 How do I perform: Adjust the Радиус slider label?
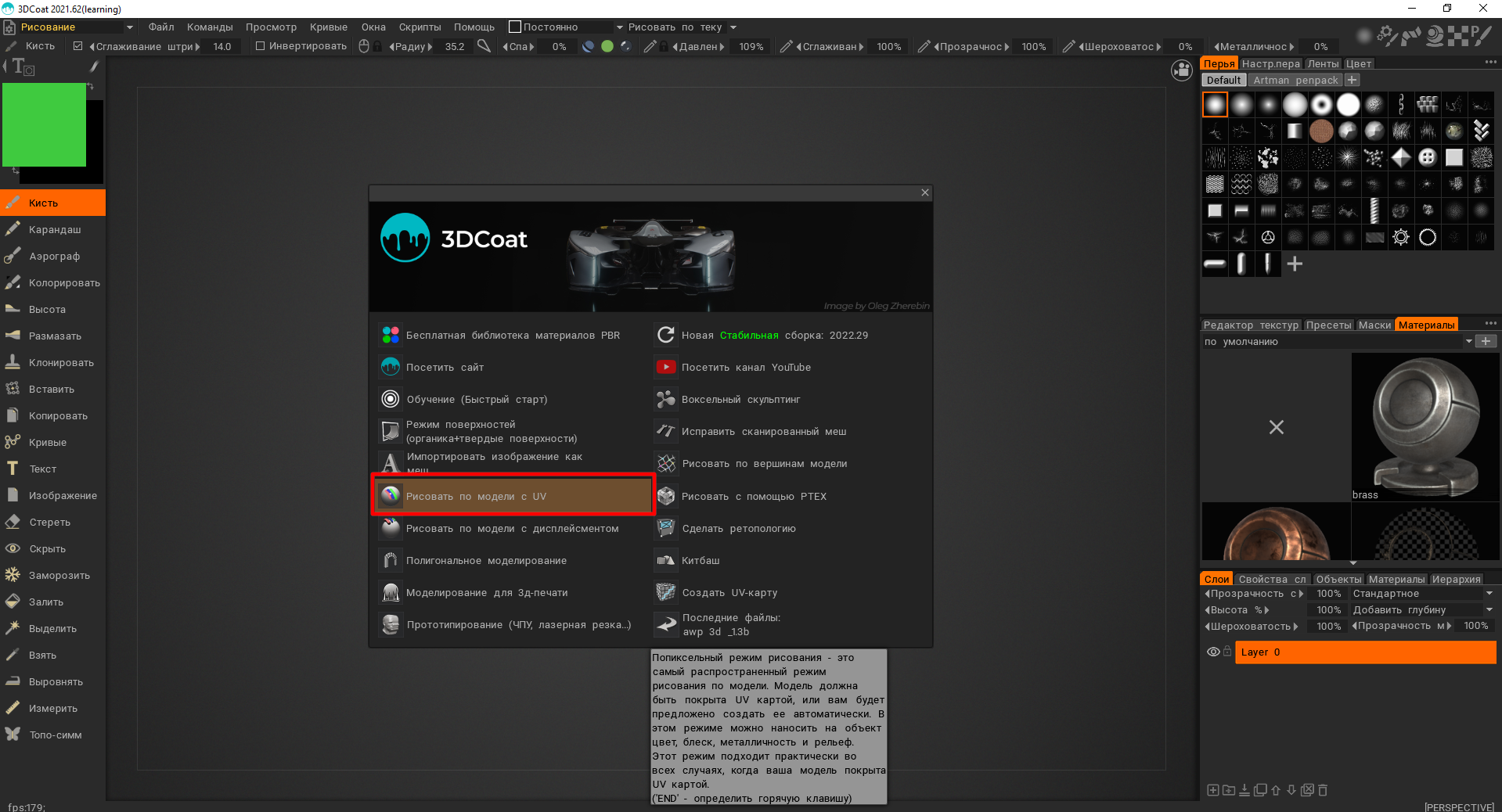click(411, 46)
